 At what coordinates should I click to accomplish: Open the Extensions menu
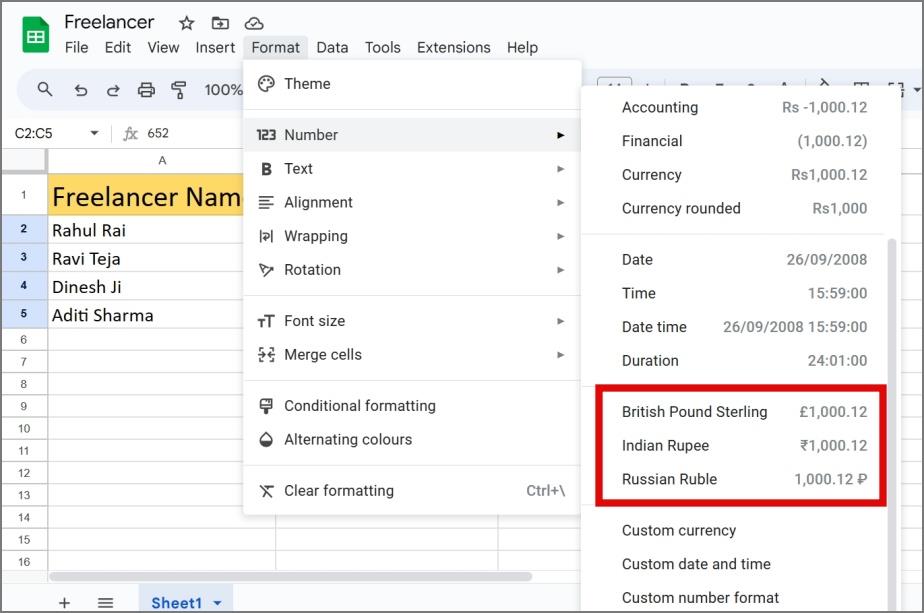[454, 48]
